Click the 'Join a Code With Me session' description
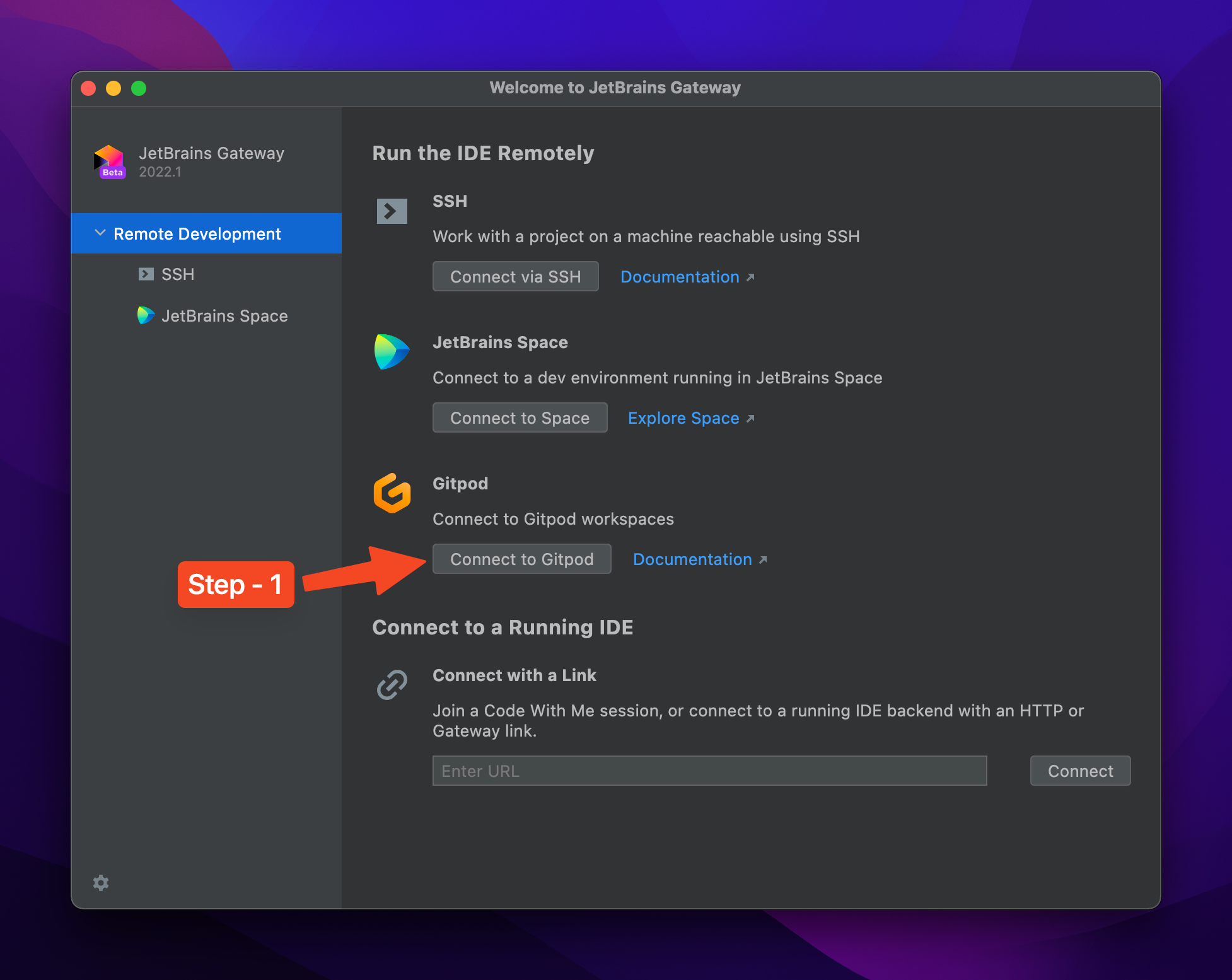 point(758,721)
